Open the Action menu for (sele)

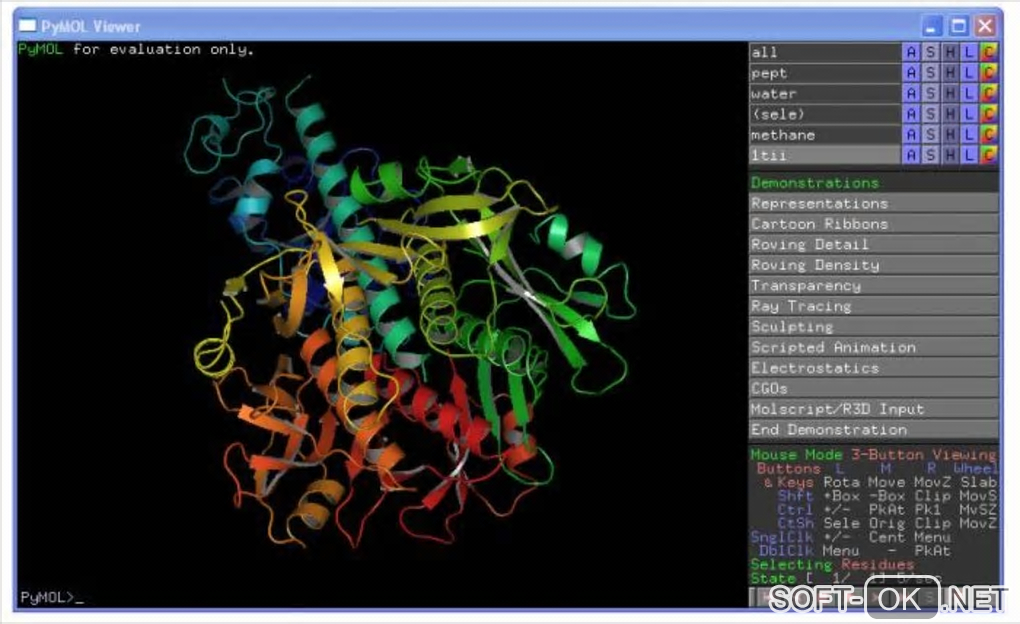[x=911, y=114]
